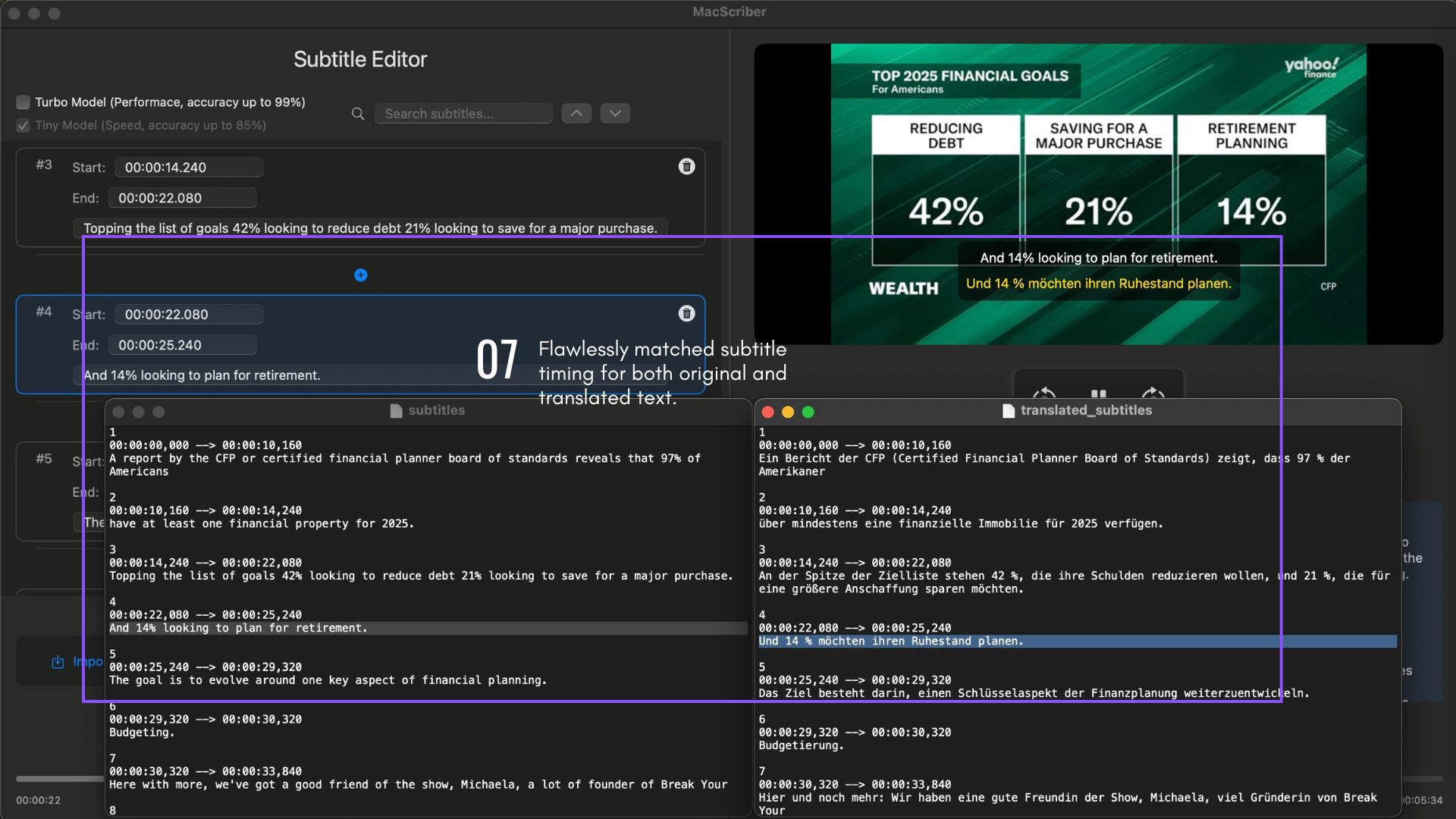Edit subtitle #3 start time field
1456x819 pixels.
[x=189, y=168]
